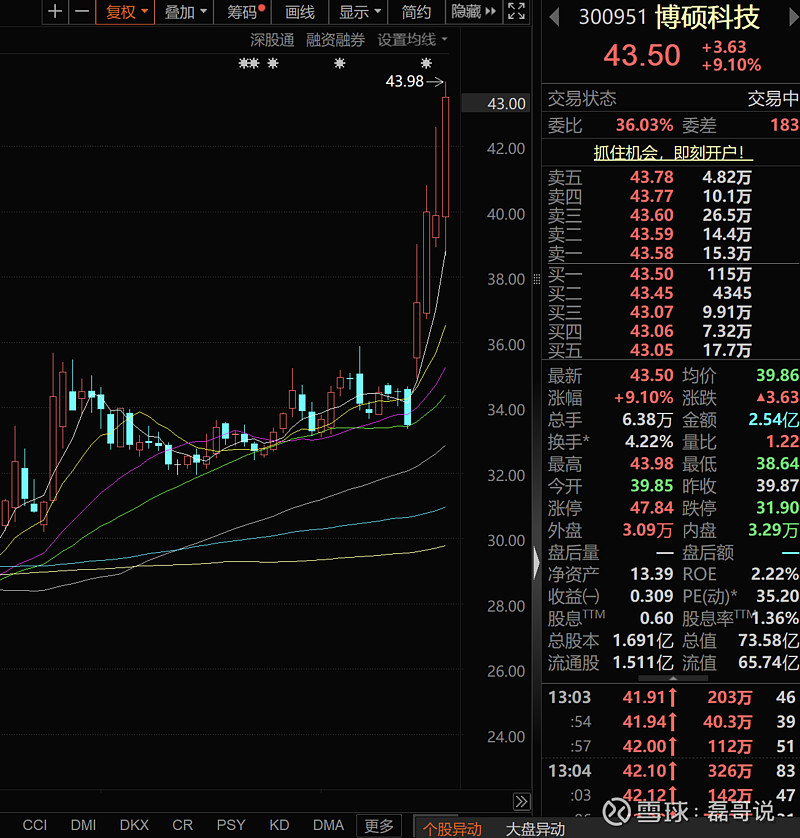
Task: Open the double-star event marker
Action: coord(248,64)
